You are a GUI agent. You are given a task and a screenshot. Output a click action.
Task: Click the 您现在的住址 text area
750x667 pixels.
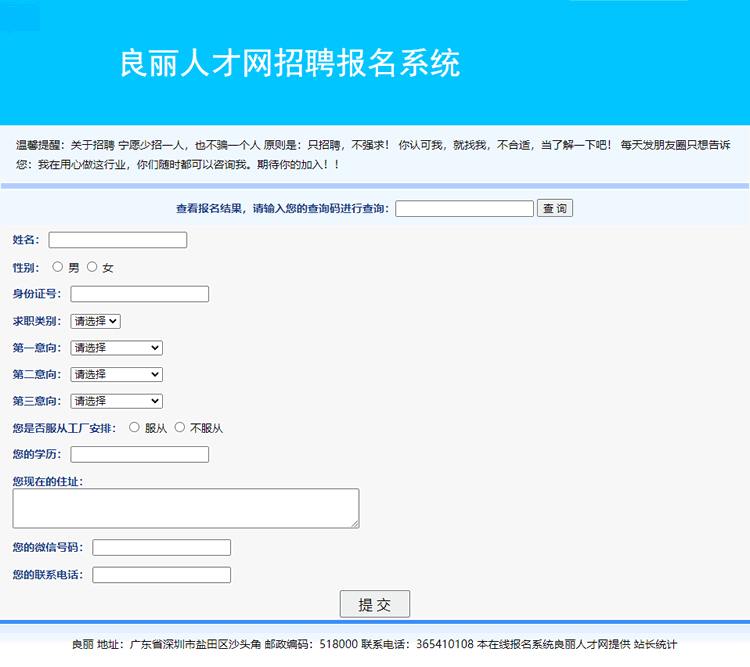coord(186,508)
